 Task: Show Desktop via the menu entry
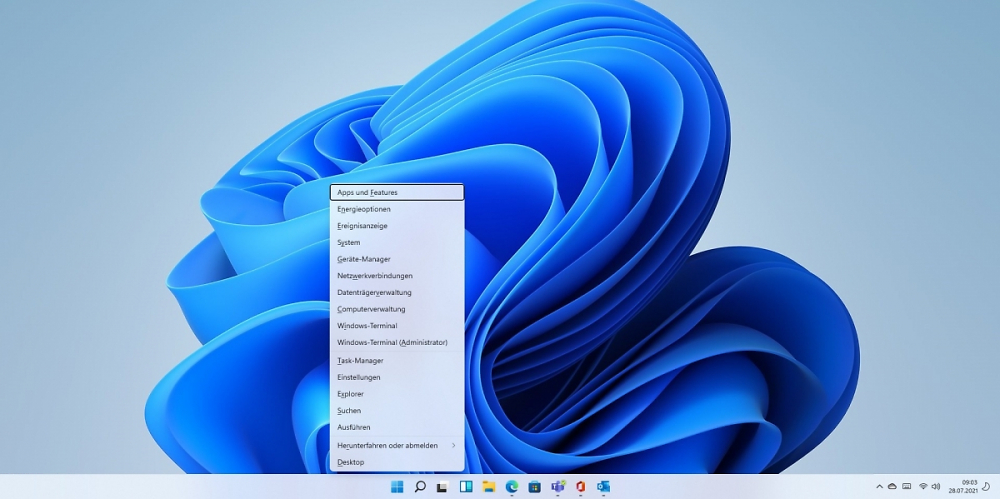(x=397, y=462)
